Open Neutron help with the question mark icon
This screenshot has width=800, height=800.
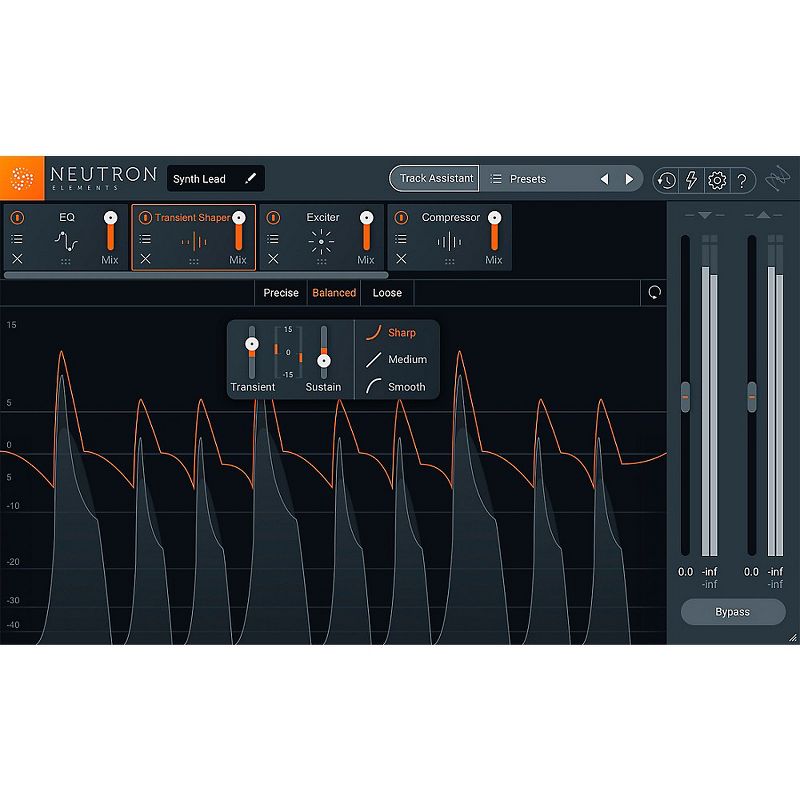click(x=742, y=180)
